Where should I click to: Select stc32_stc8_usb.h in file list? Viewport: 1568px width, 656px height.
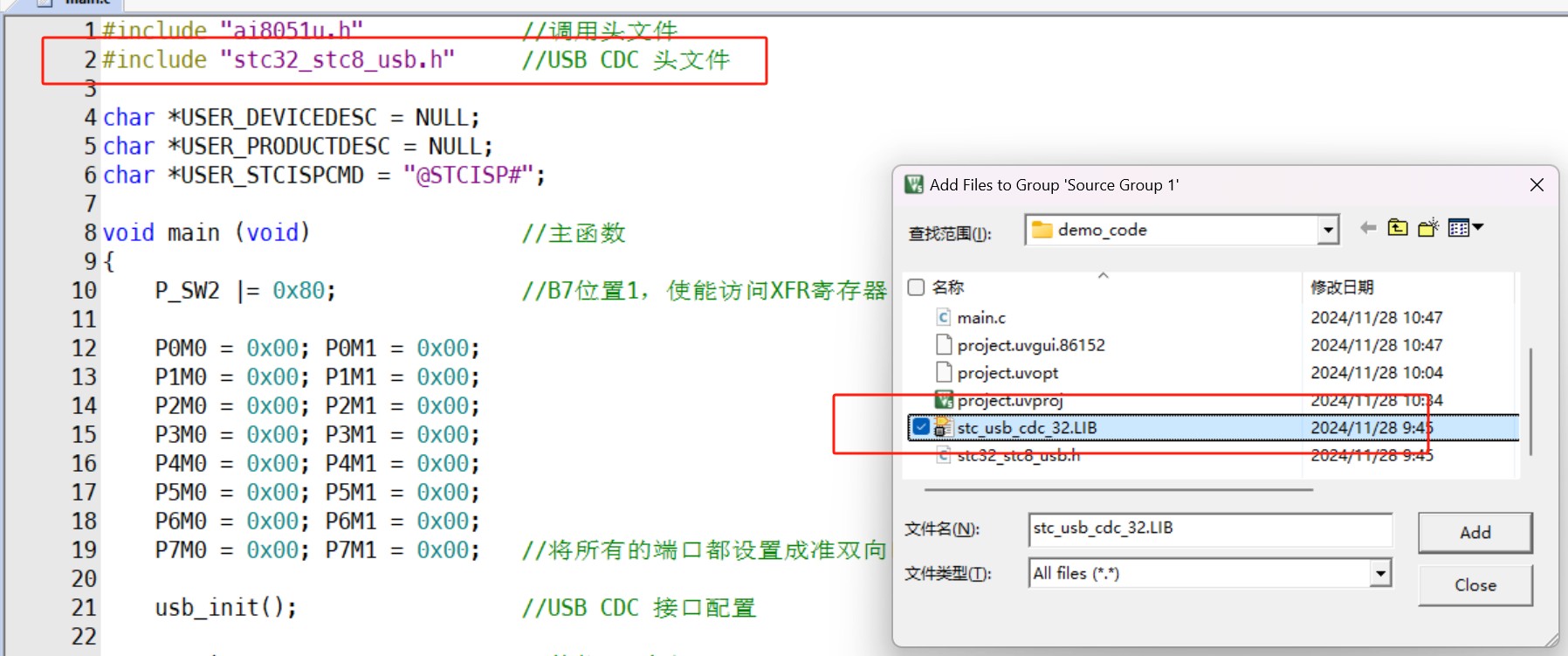point(1018,455)
